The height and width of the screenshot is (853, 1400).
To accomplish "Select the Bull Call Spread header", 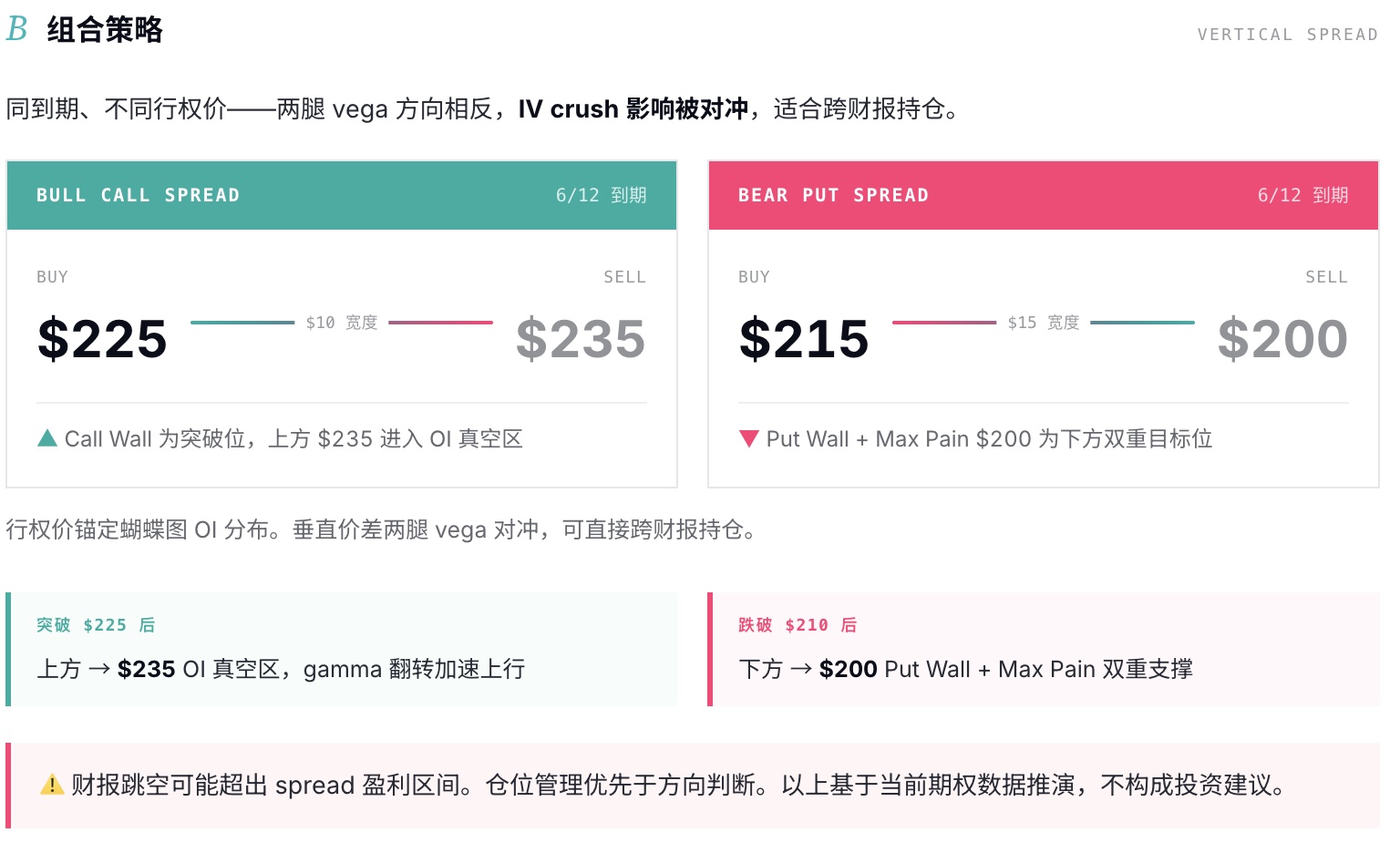I will click(x=342, y=195).
